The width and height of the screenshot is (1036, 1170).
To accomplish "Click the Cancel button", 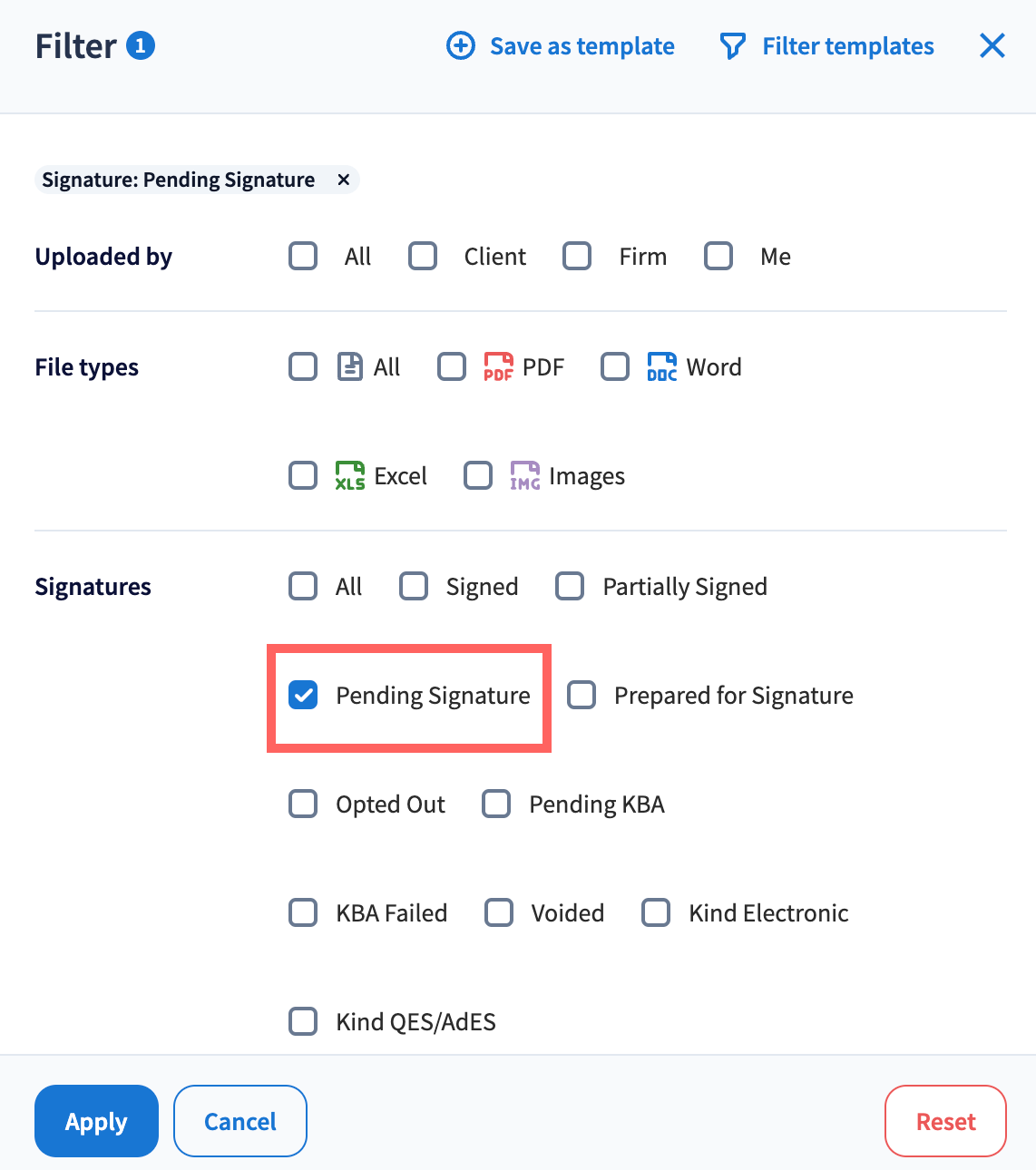I will 240,1122.
